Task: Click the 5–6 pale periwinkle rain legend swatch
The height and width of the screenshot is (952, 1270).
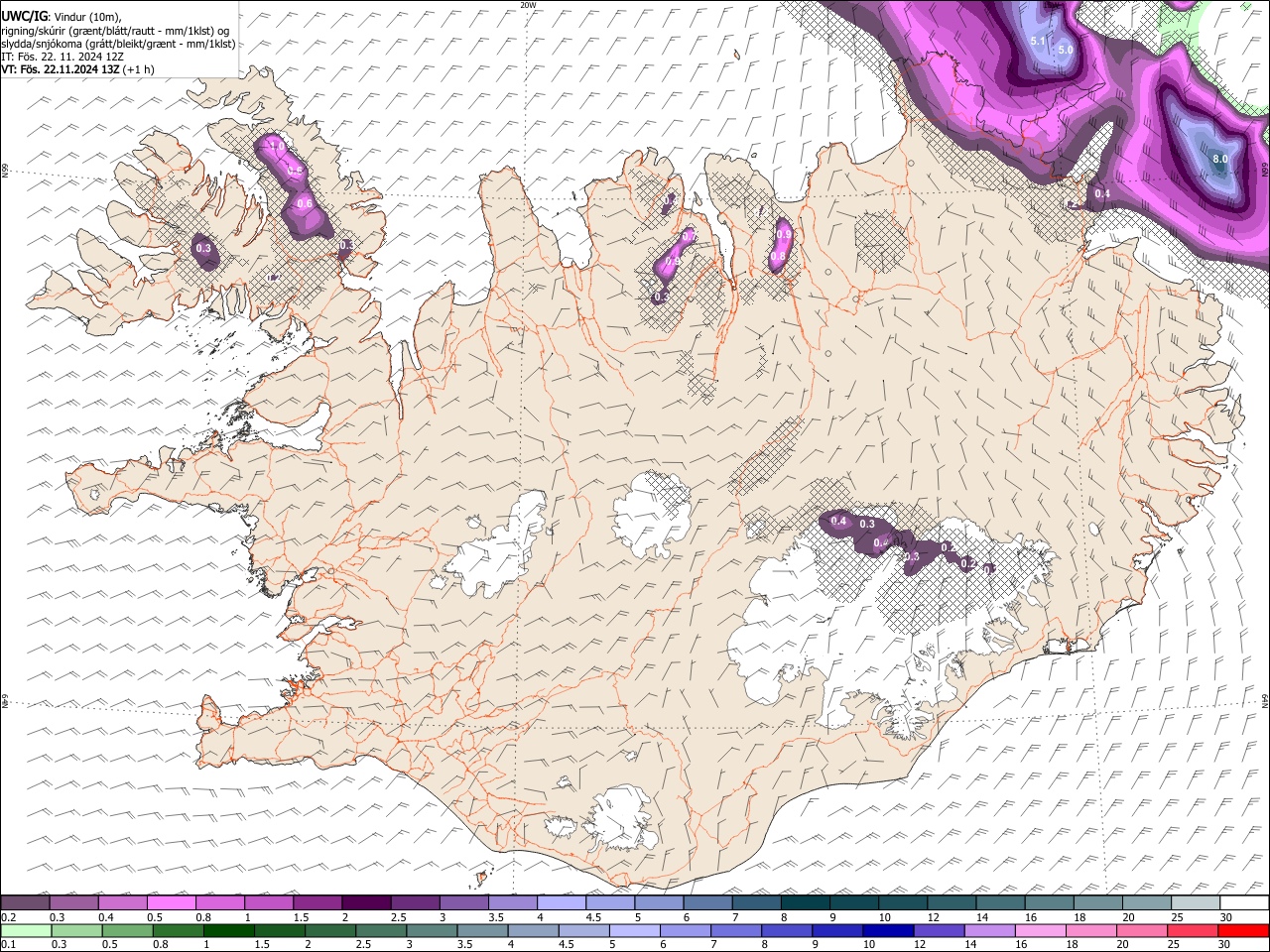Action: tap(635, 930)
